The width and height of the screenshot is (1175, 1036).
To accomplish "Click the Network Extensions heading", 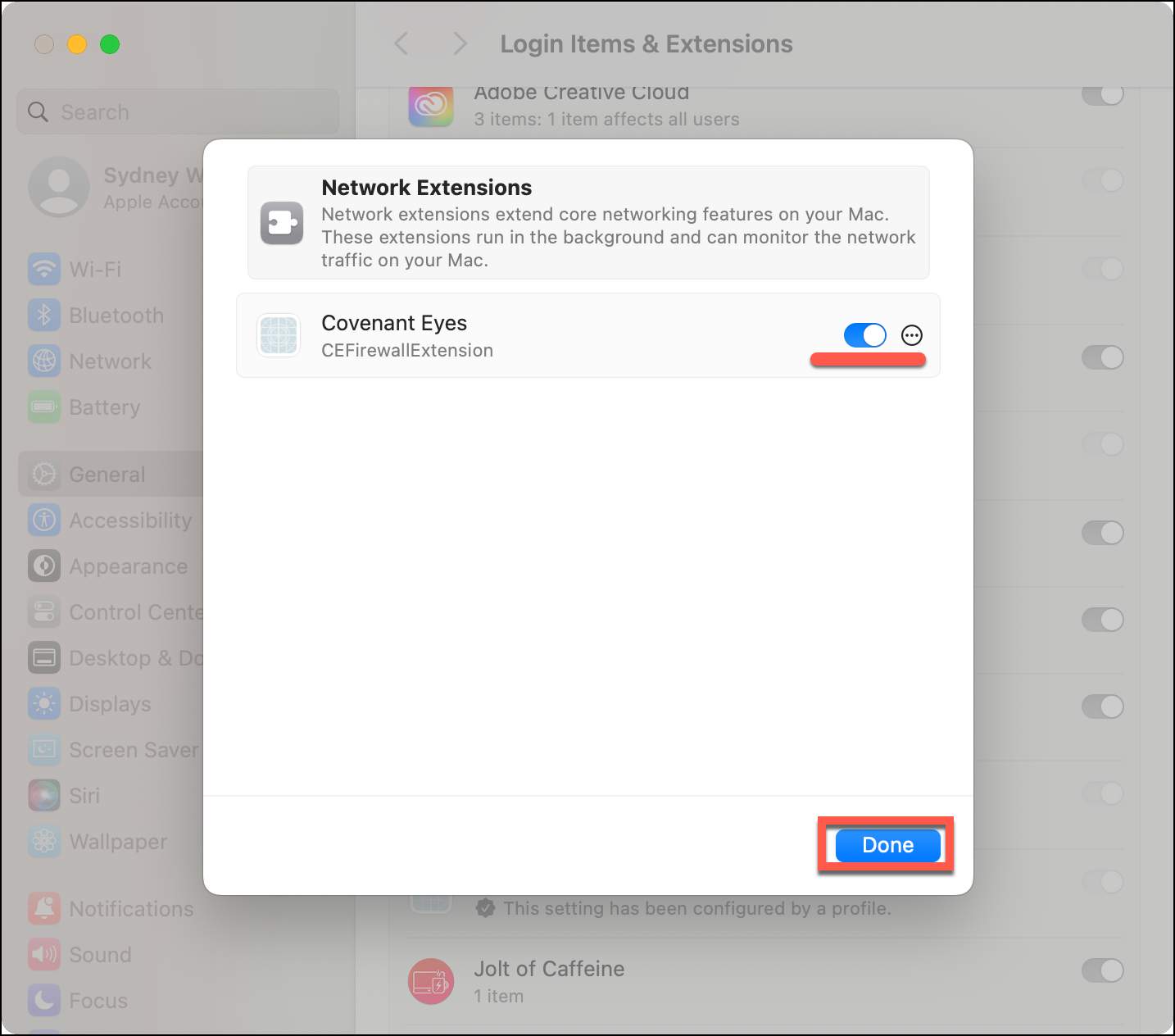I will pos(427,188).
